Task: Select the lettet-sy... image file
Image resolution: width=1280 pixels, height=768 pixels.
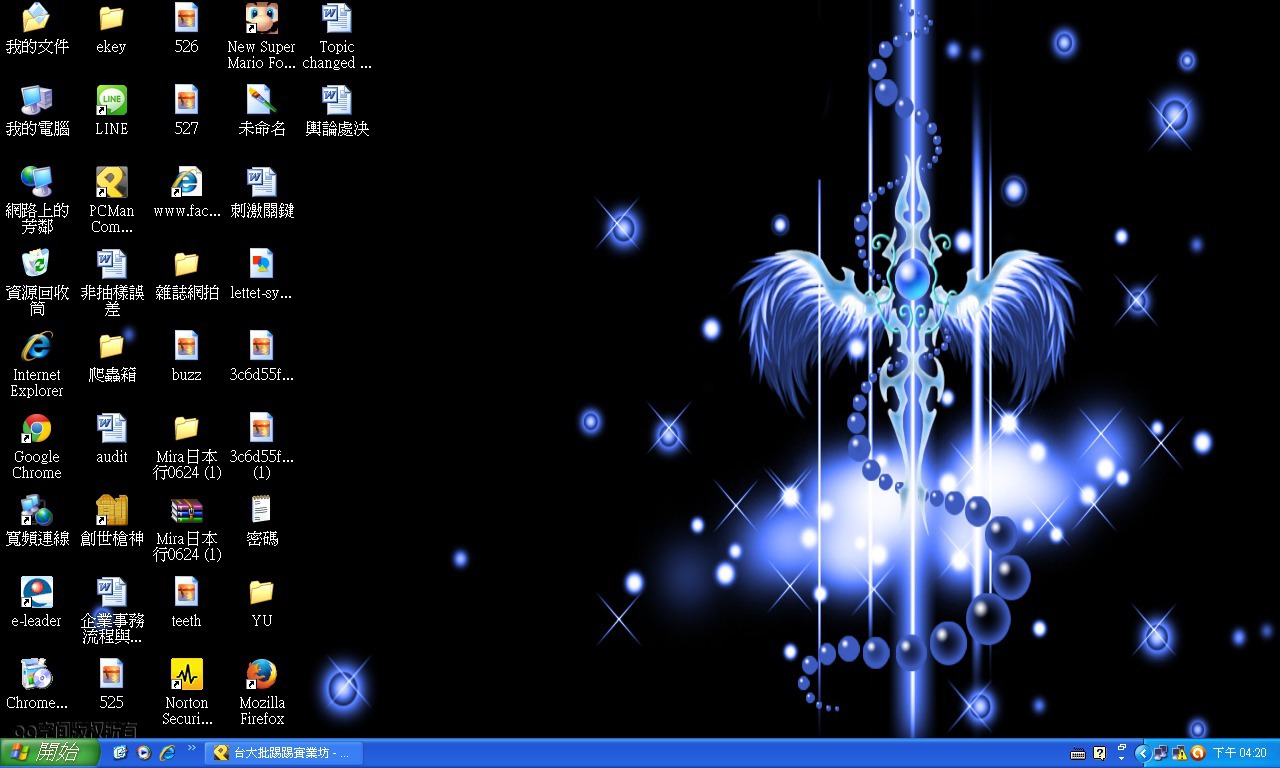Action: click(262, 264)
